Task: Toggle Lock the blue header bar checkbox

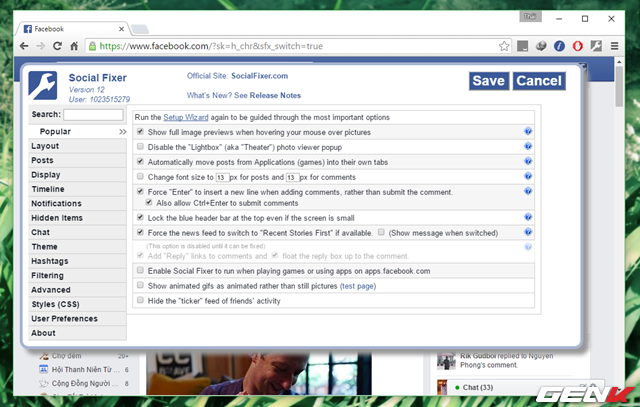Action: (140, 217)
